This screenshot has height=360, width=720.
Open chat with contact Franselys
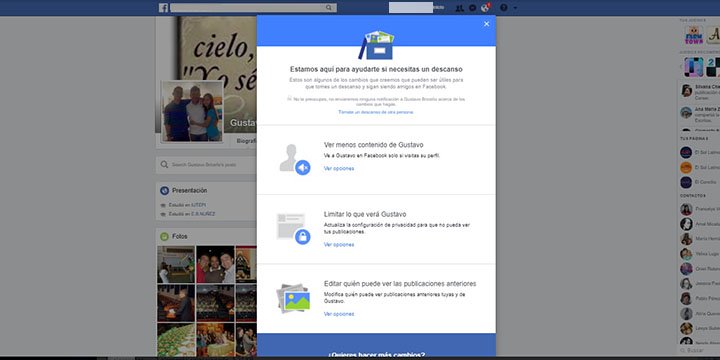[699, 209]
